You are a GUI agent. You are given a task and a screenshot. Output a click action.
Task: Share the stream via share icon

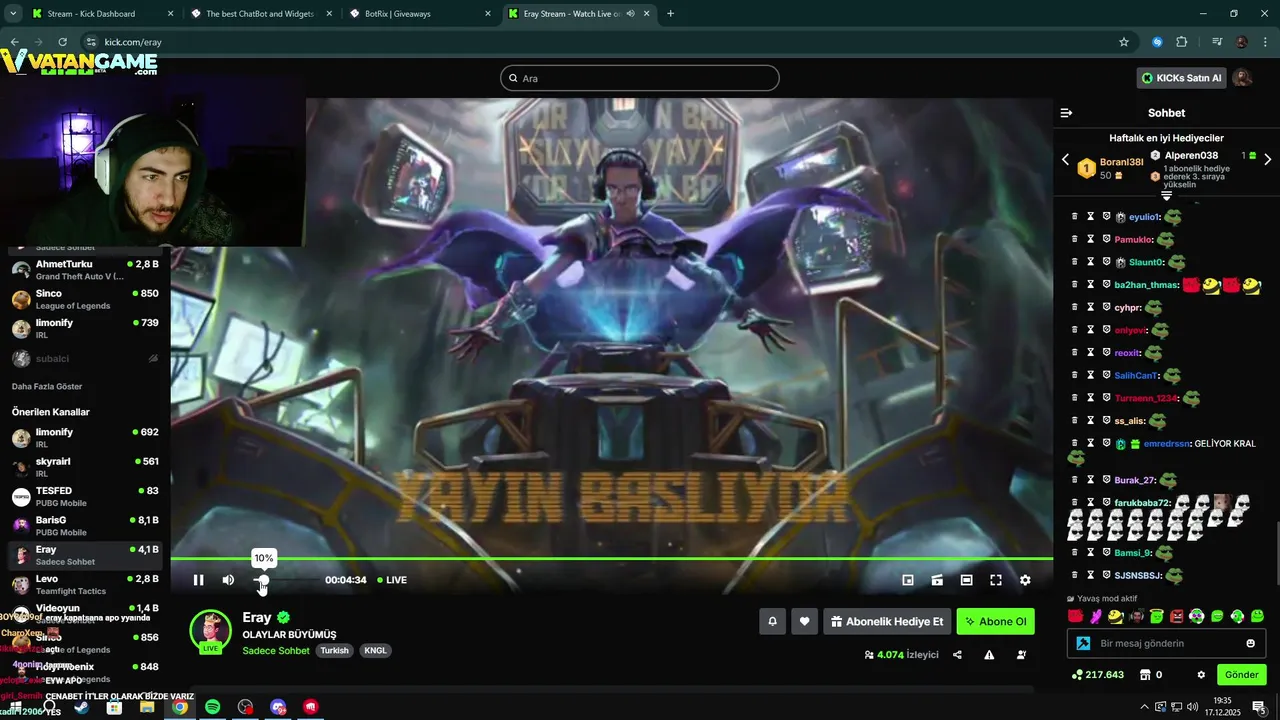pyautogui.click(x=957, y=655)
